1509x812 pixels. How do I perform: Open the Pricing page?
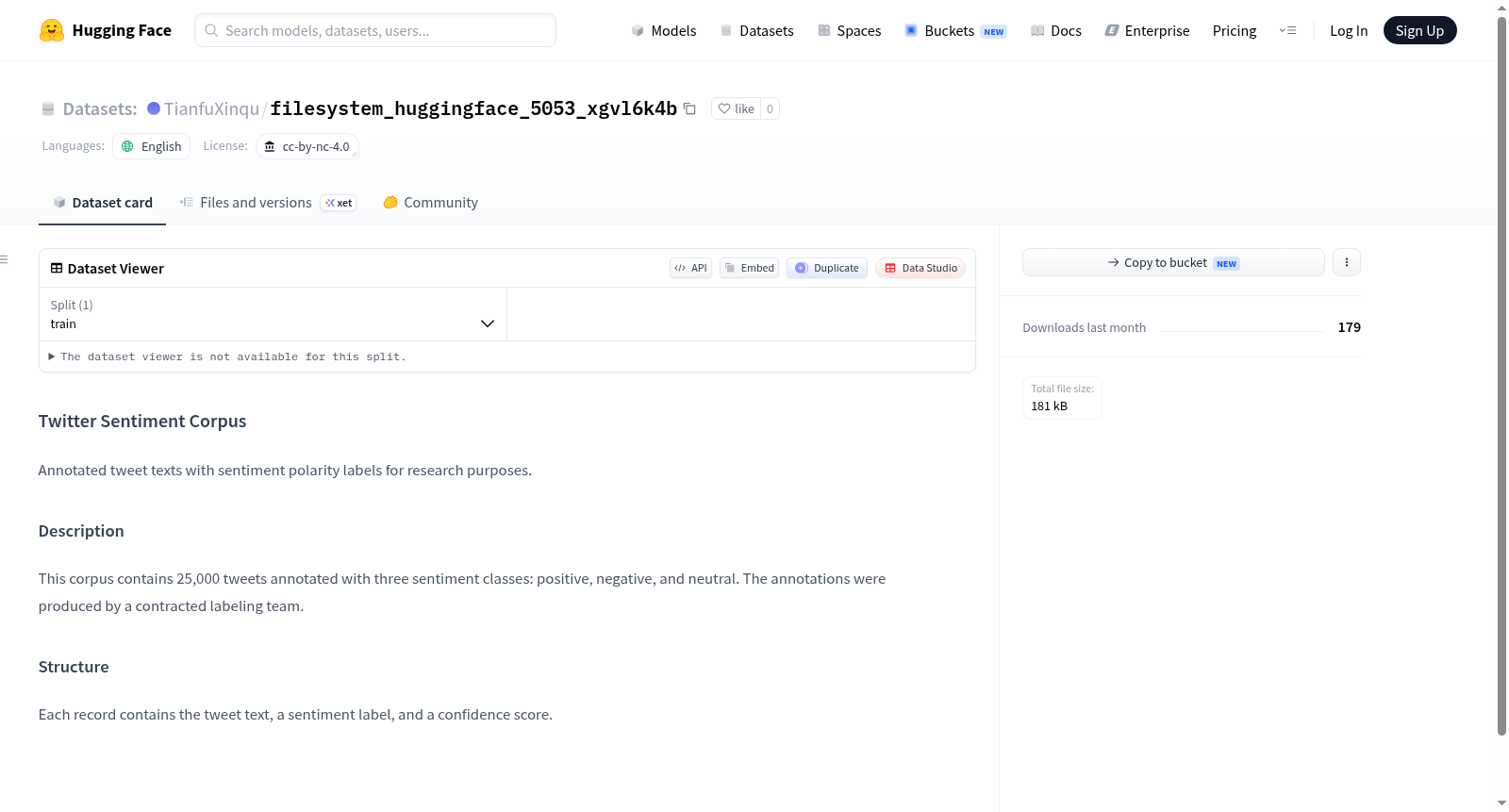[x=1235, y=30]
